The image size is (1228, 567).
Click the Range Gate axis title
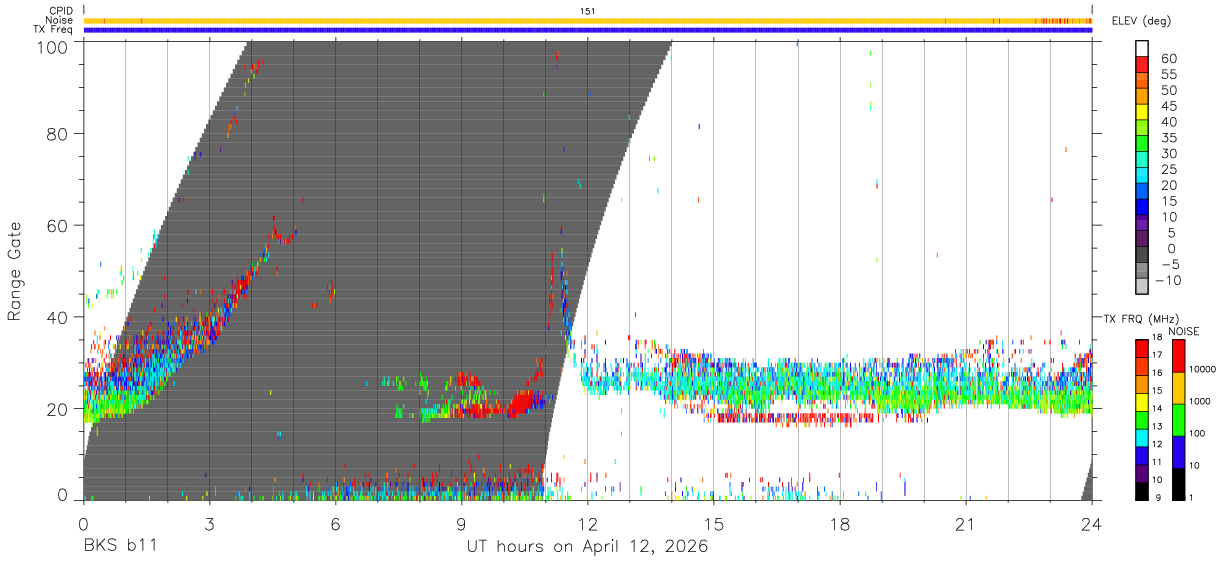coord(15,271)
